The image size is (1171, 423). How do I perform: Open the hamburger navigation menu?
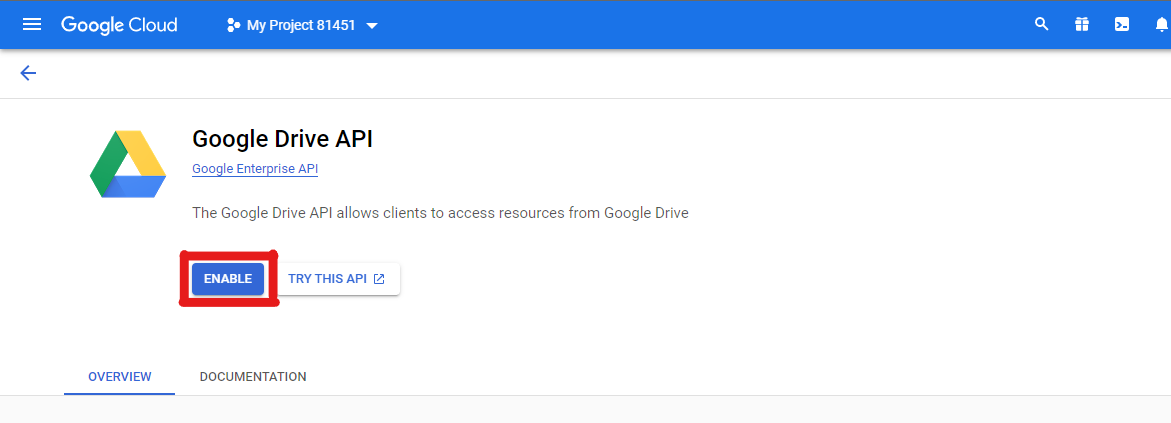point(31,25)
